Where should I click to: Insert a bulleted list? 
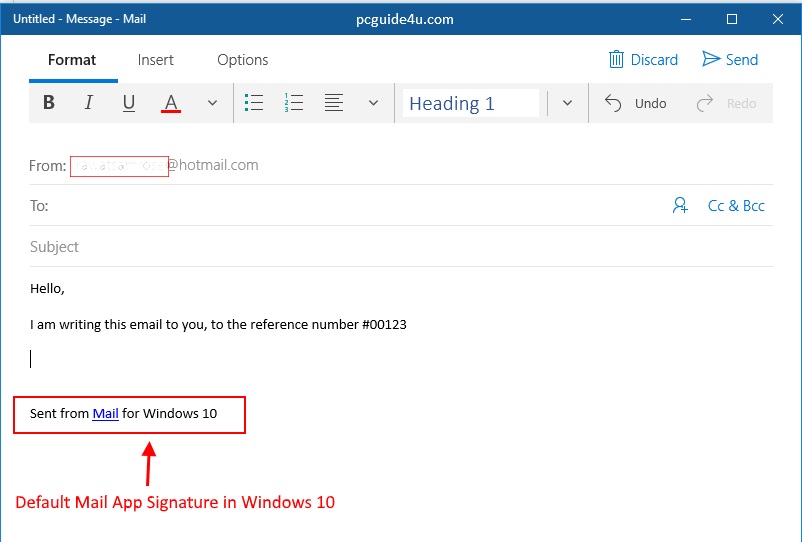pos(254,103)
